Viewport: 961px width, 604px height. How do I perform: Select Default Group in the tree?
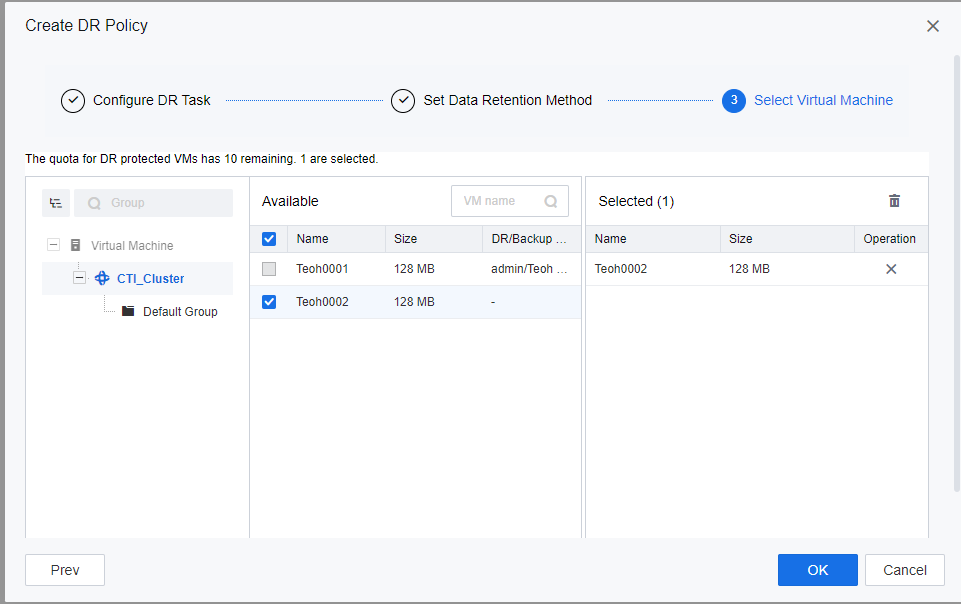[180, 312]
